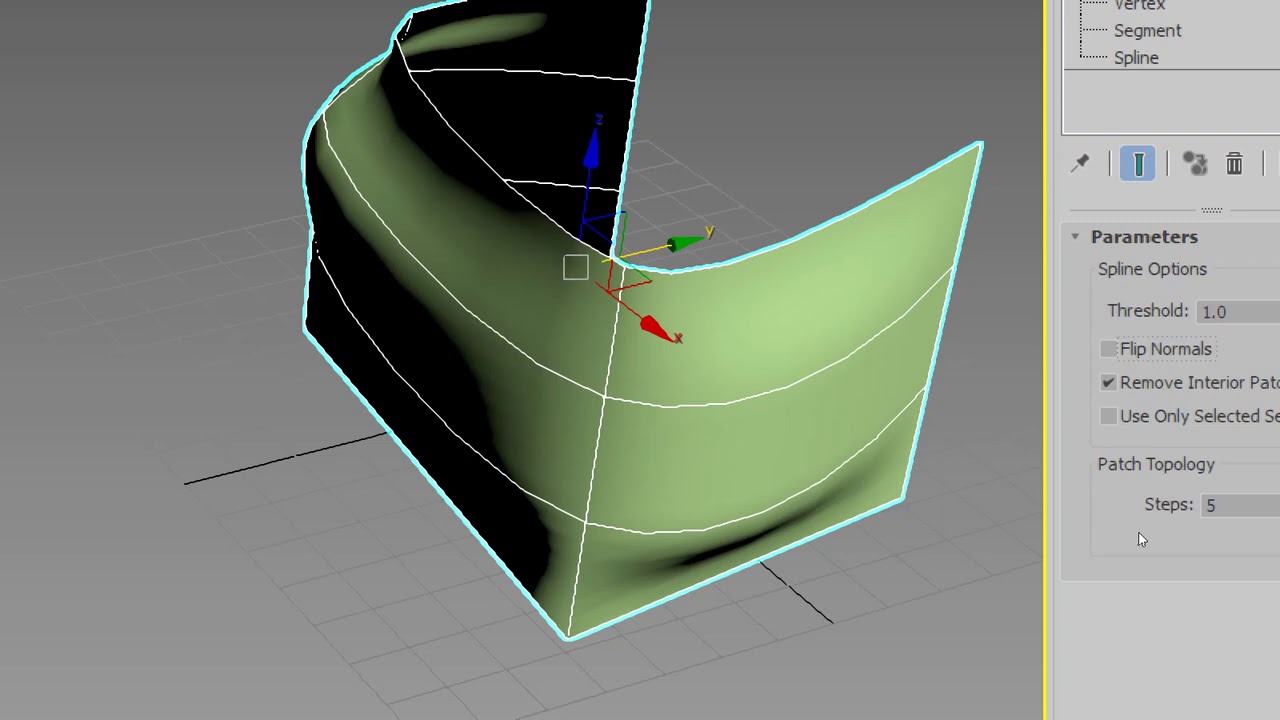Screen dimensions: 1280x720
Task: Click the Threshold value field
Action: point(1238,312)
